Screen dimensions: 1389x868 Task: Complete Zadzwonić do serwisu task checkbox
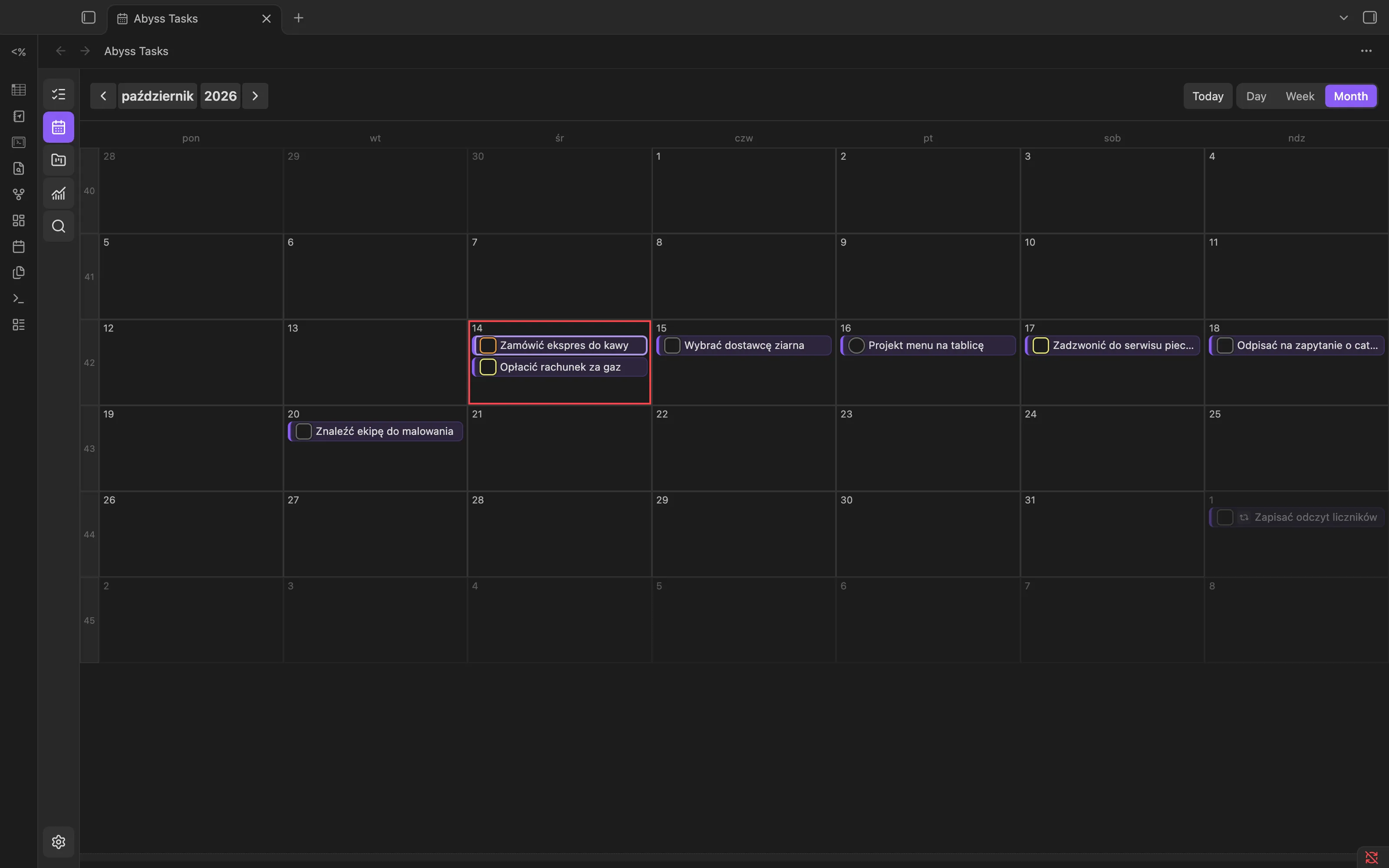coord(1040,345)
